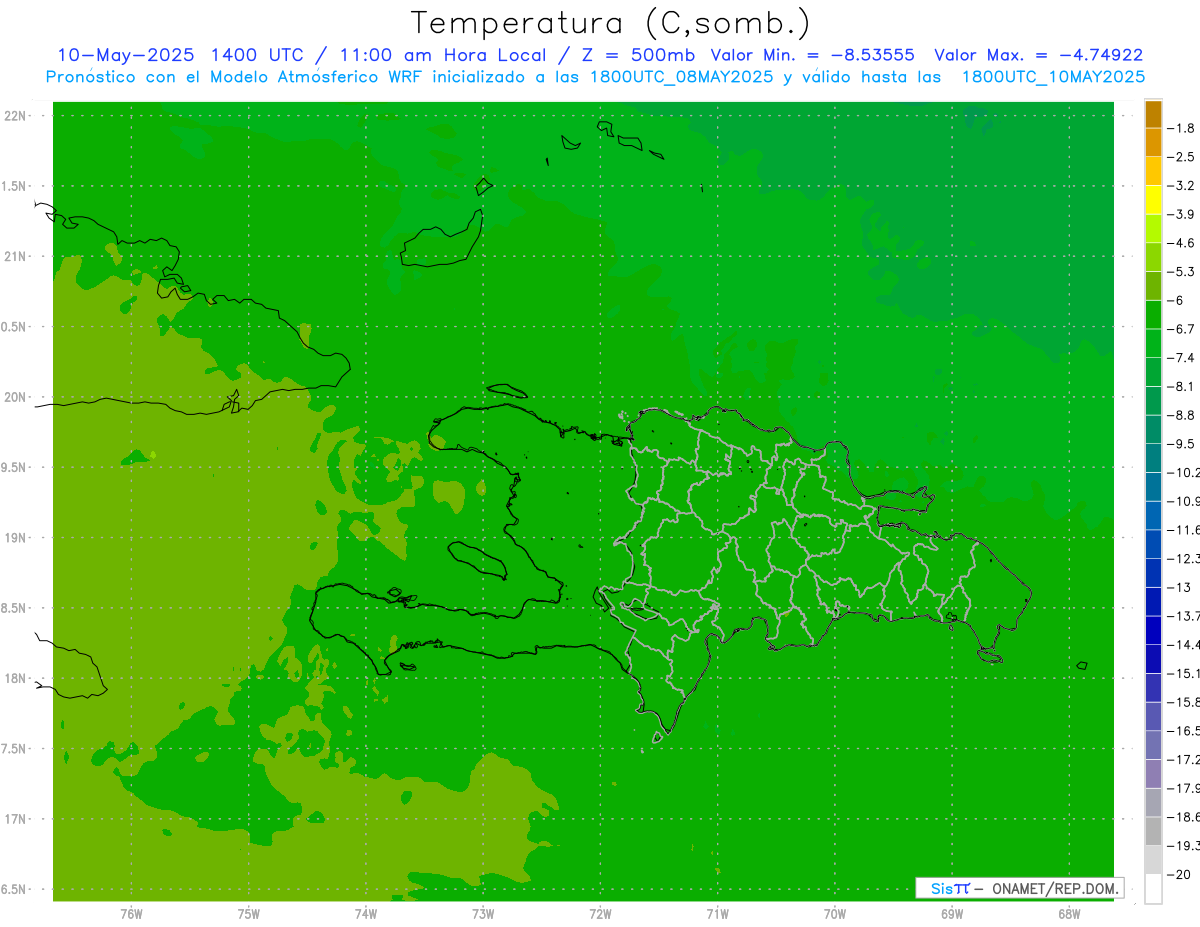Click the "76W" longitude axis label
The height and width of the screenshot is (927, 1200).
click(131, 913)
